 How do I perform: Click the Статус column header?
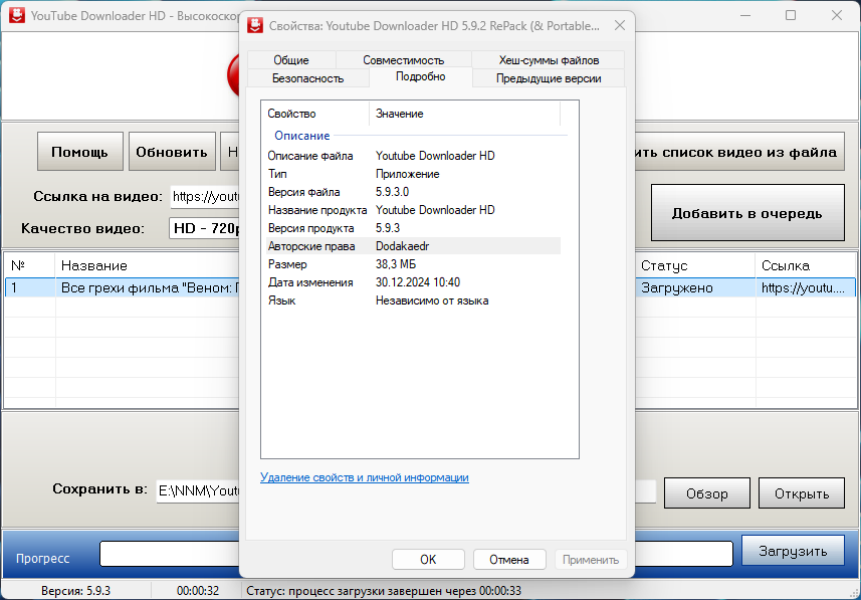tap(695, 266)
